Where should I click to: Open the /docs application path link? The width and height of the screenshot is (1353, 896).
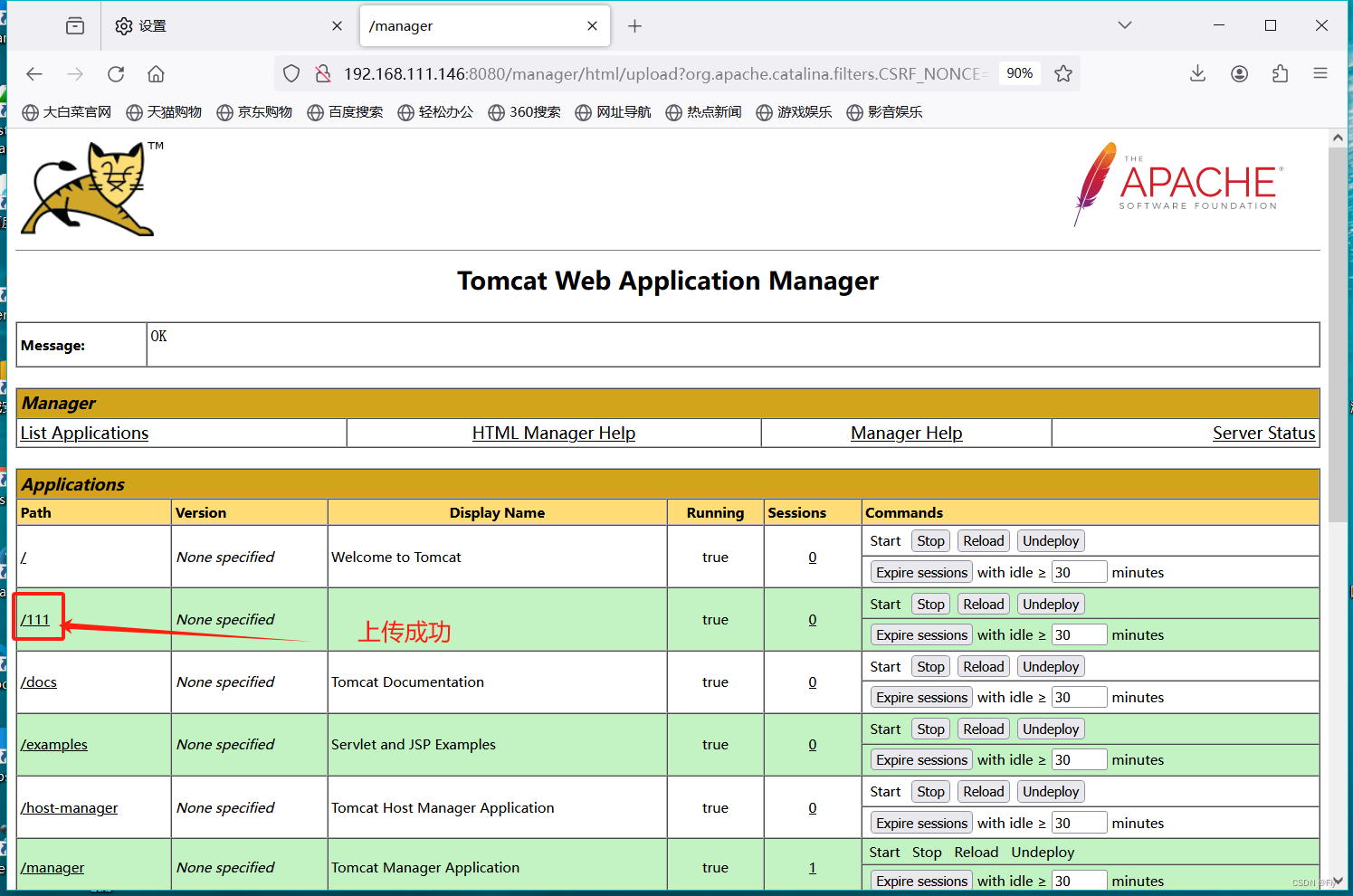coord(39,682)
